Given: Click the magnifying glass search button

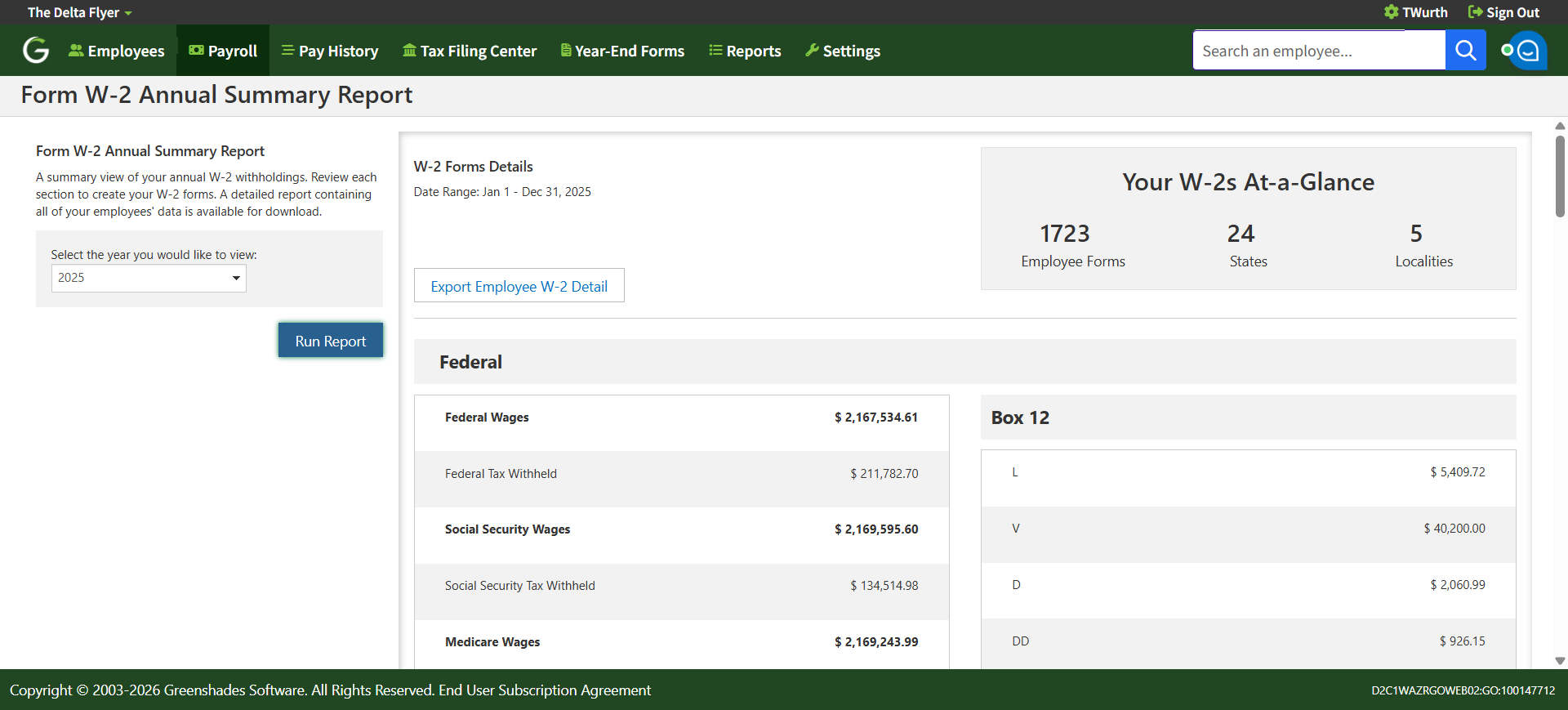Looking at the screenshot, I should [x=1465, y=51].
